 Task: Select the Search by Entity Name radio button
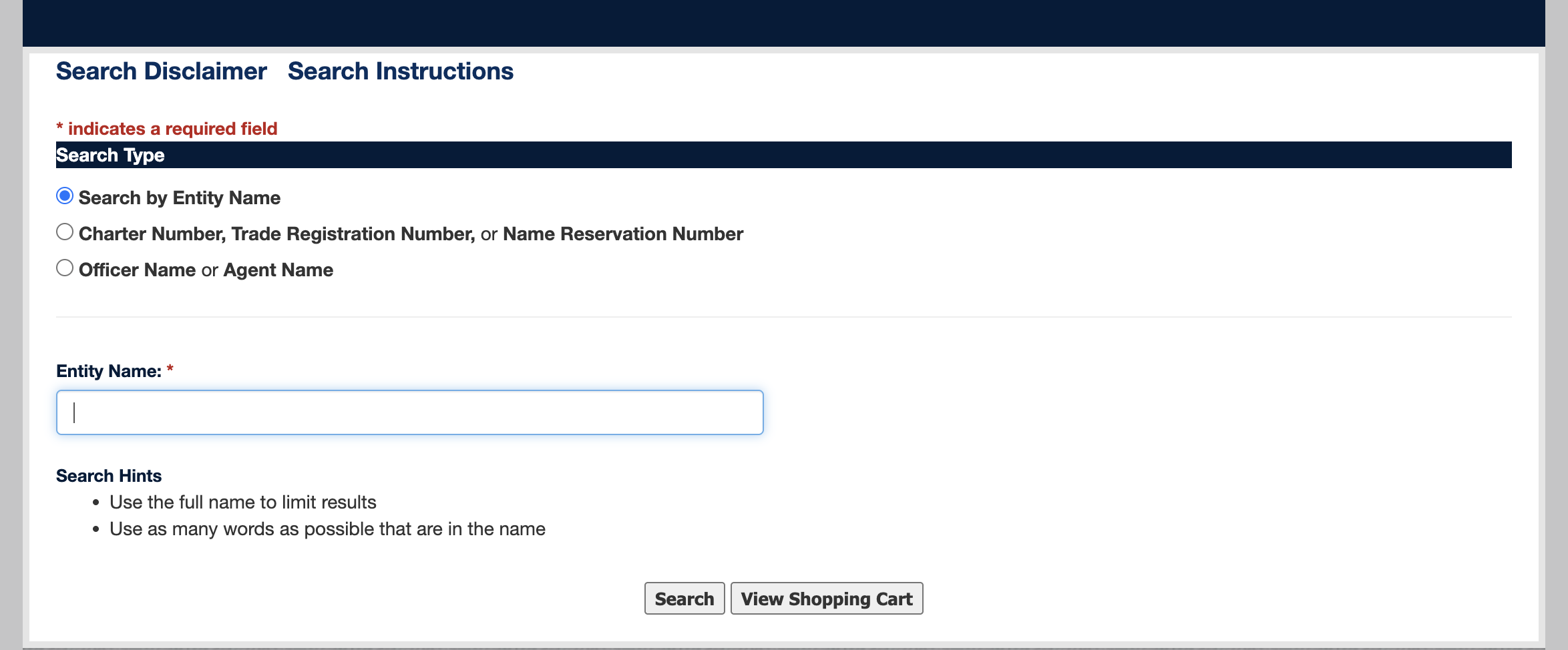65,196
